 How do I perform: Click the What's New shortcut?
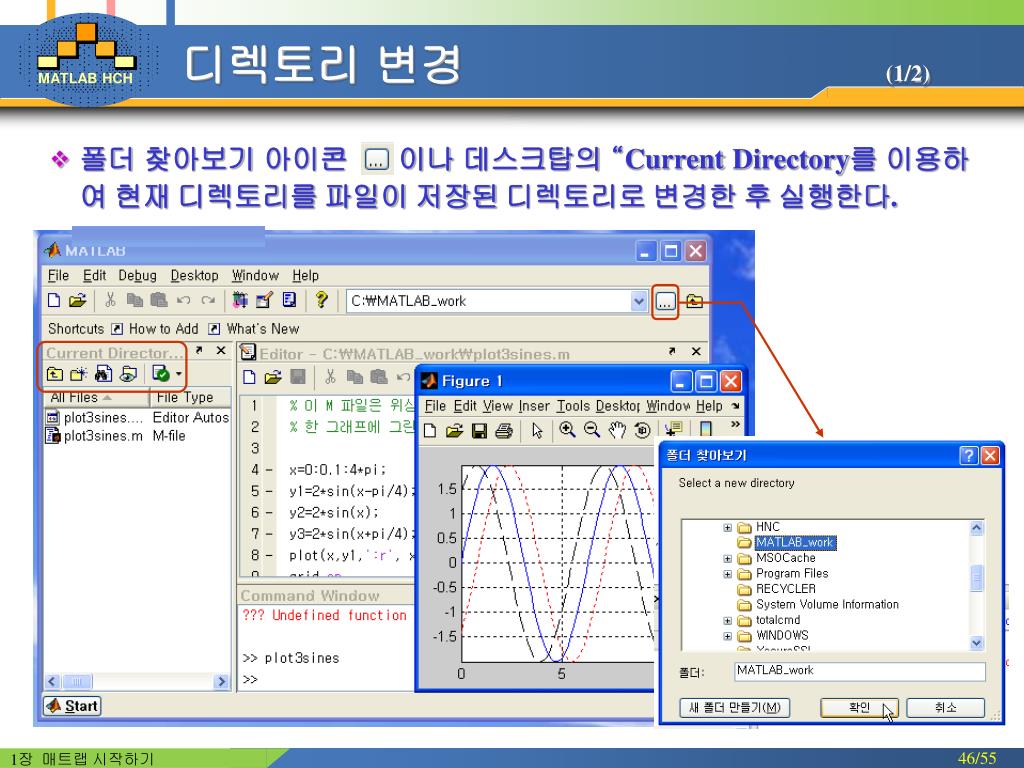coord(253,328)
